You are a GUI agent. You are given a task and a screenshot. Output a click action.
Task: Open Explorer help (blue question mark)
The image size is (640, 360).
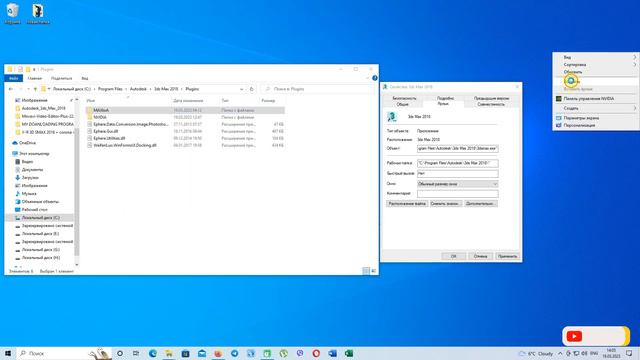375,78
